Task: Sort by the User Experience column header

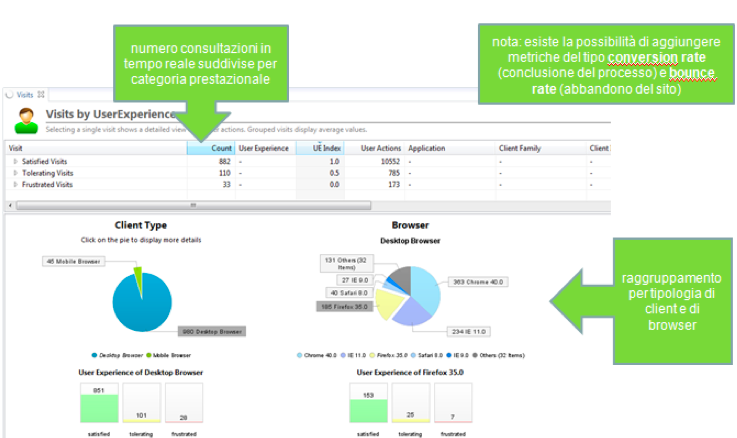Action: click(265, 148)
